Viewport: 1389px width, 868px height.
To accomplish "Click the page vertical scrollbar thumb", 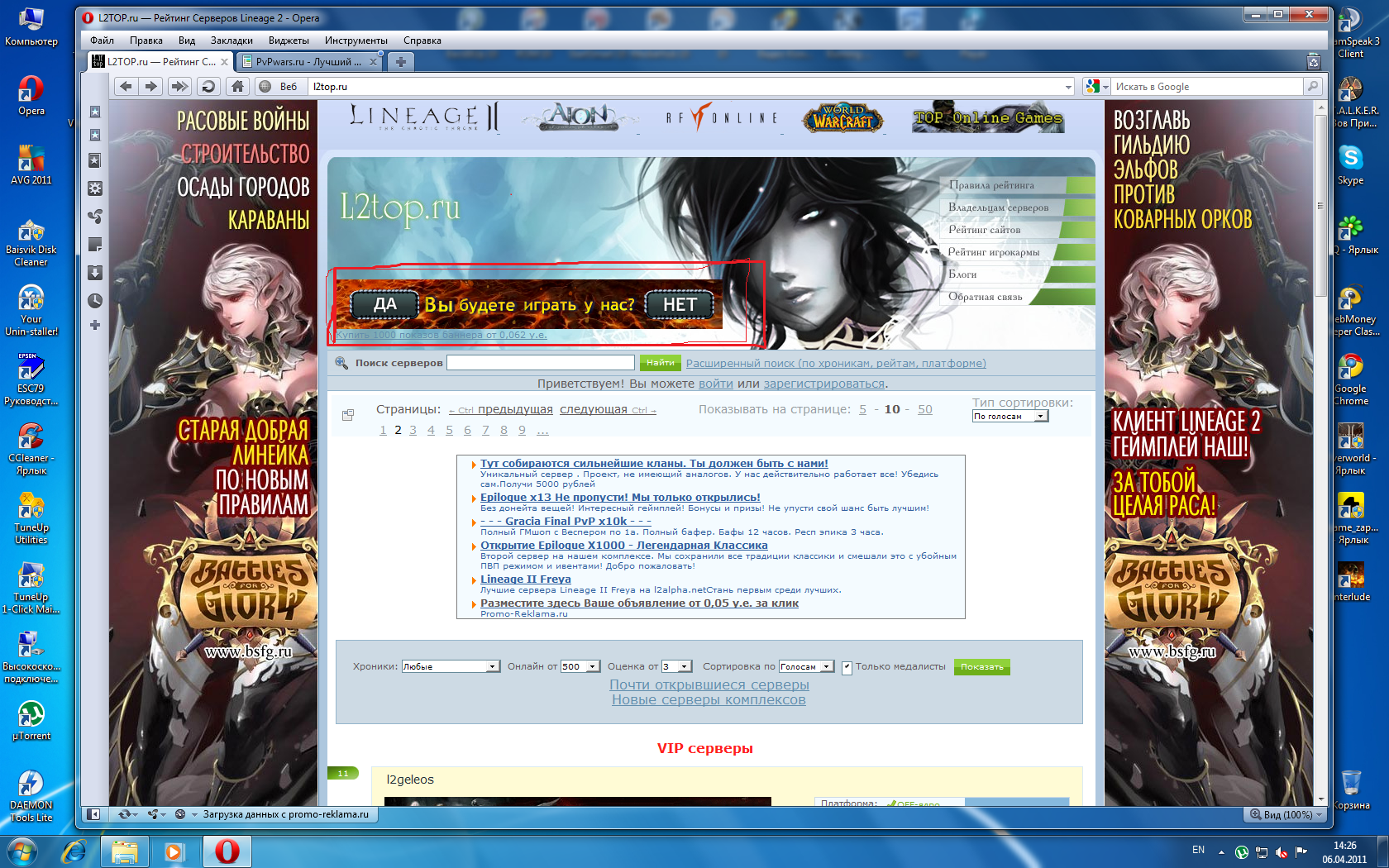I will 1320,204.
